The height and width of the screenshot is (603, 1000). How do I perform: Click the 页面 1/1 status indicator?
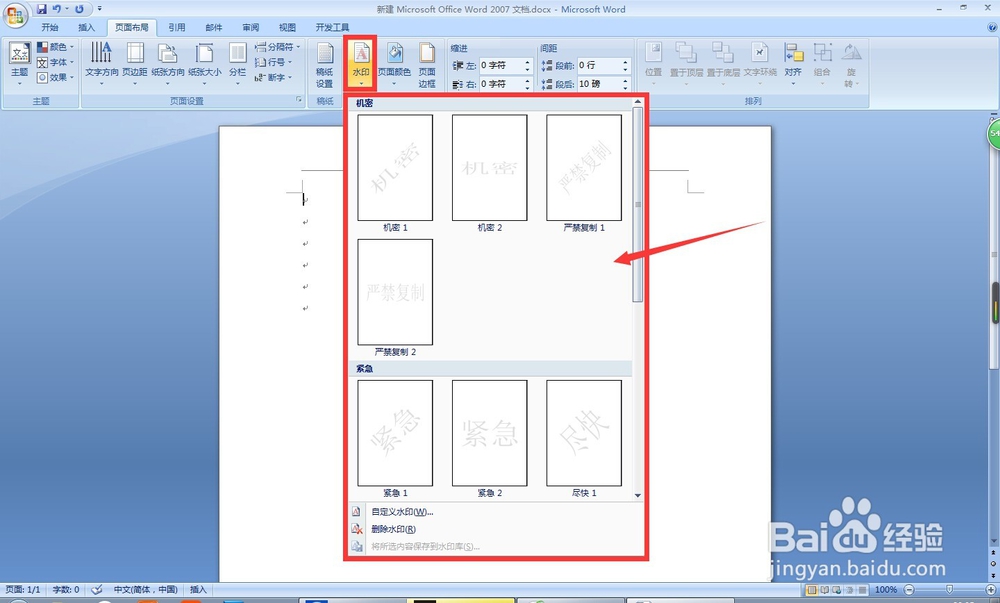pyautogui.click(x=23, y=590)
